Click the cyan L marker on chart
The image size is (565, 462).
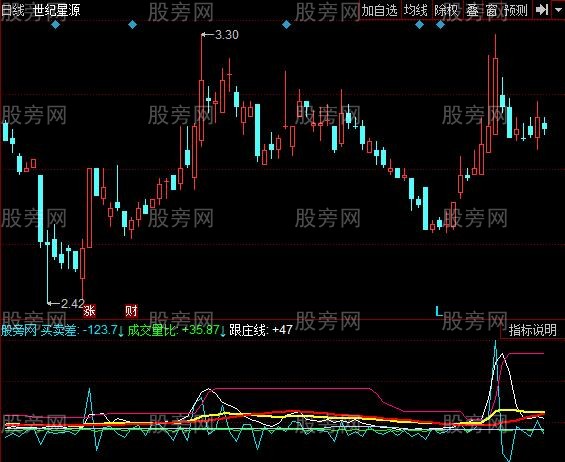pos(439,311)
